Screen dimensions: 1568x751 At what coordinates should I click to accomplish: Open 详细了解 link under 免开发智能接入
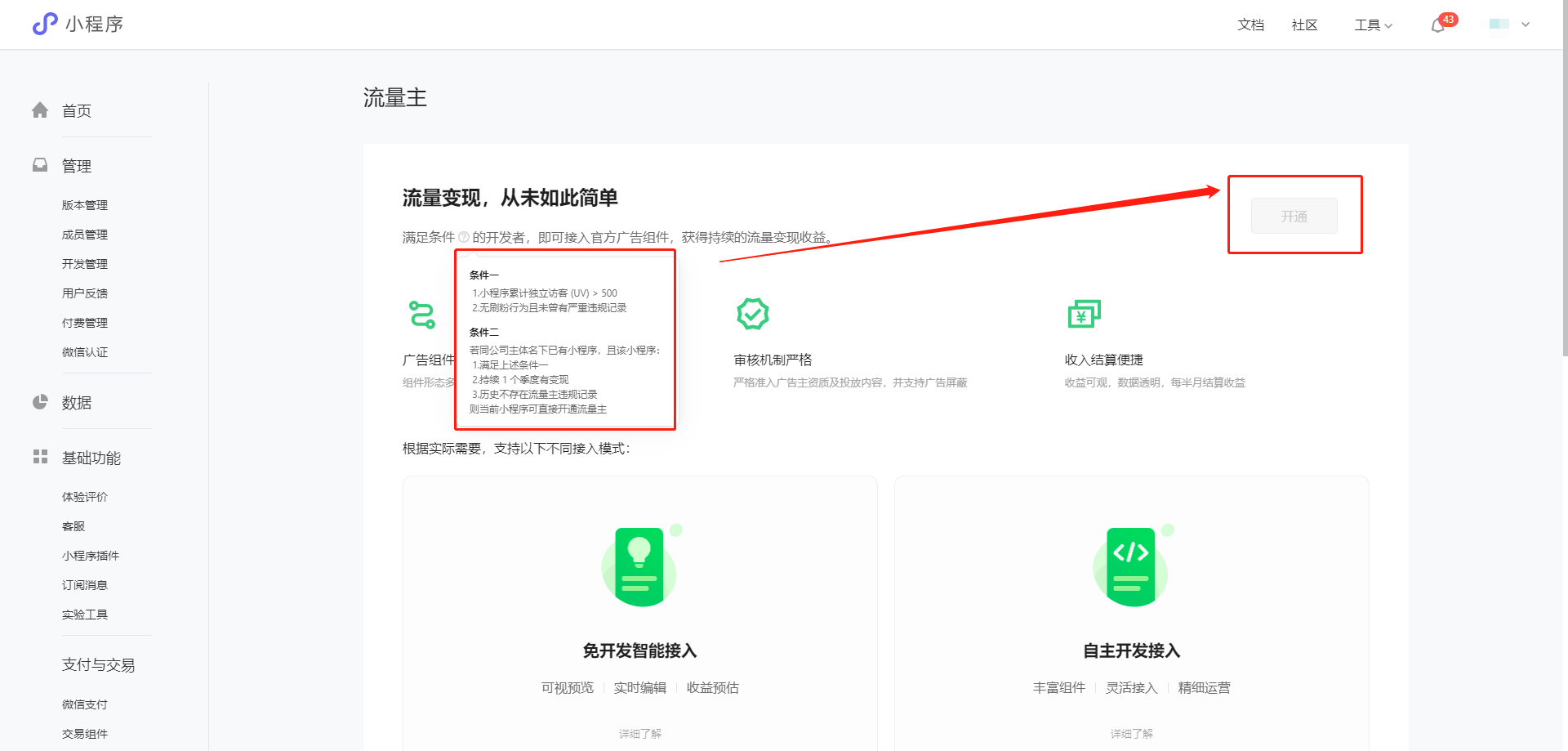[x=639, y=734]
